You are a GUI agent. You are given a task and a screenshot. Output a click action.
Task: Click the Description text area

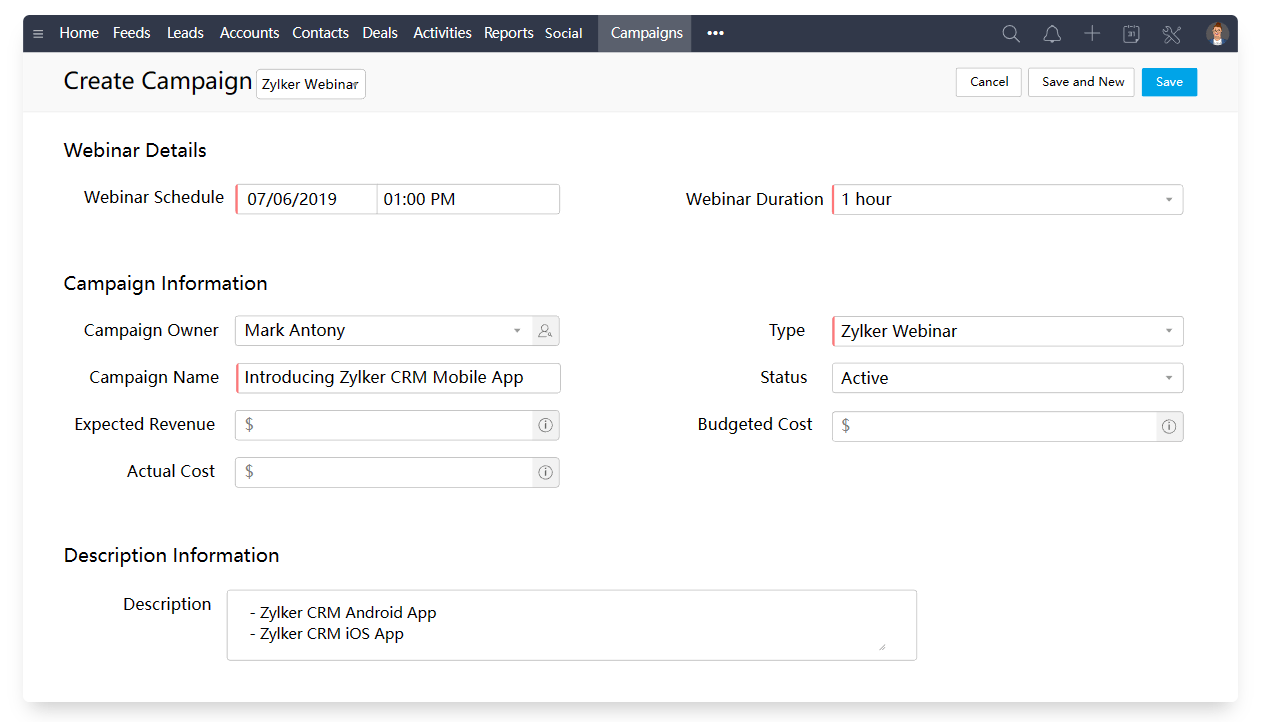pyautogui.click(x=572, y=625)
